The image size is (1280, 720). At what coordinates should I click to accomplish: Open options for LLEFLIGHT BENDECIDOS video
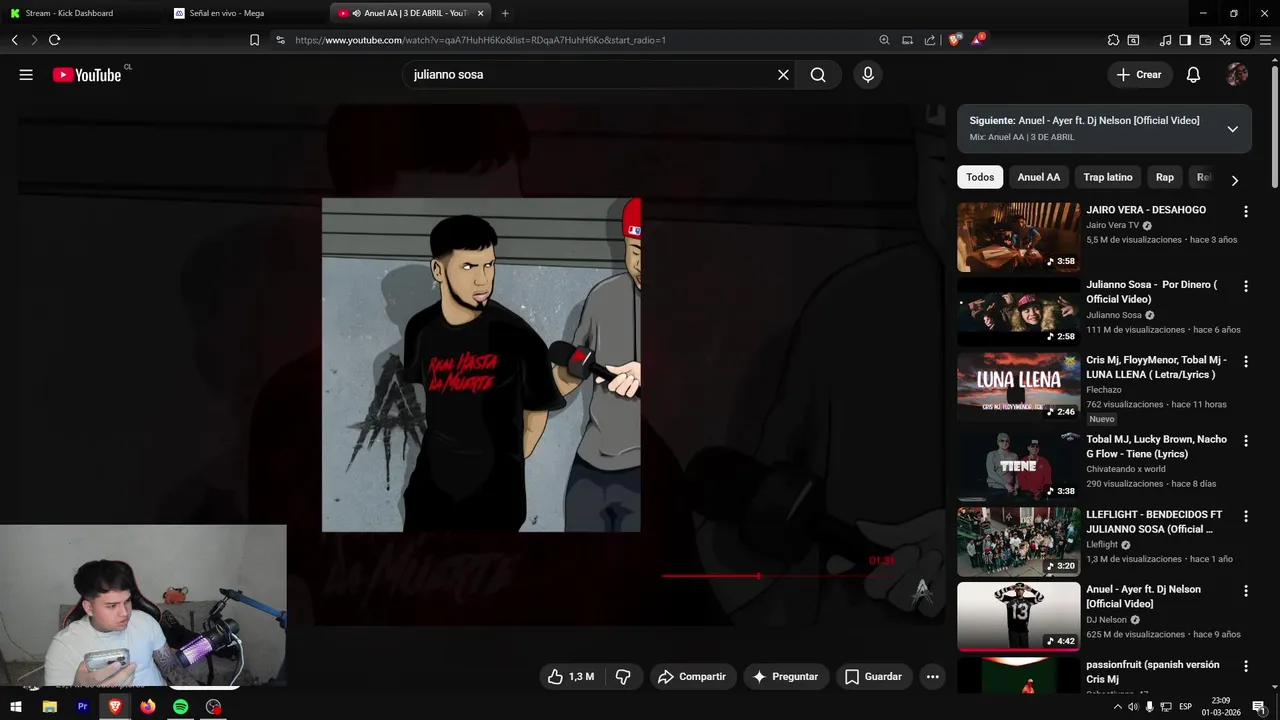tap(1245, 516)
